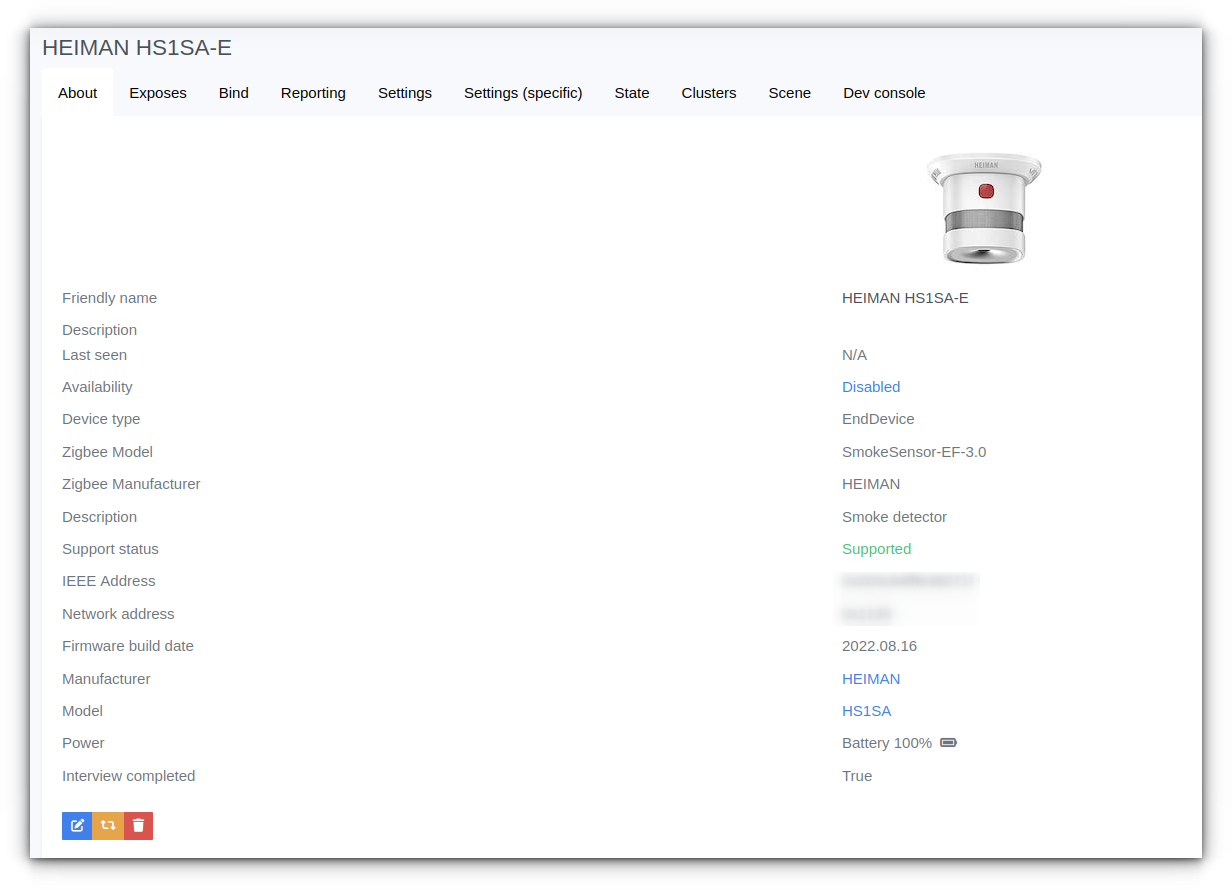Click the Zigbee Model label
1232x890 pixels.
pyautogui.click(x=107, y=452)
